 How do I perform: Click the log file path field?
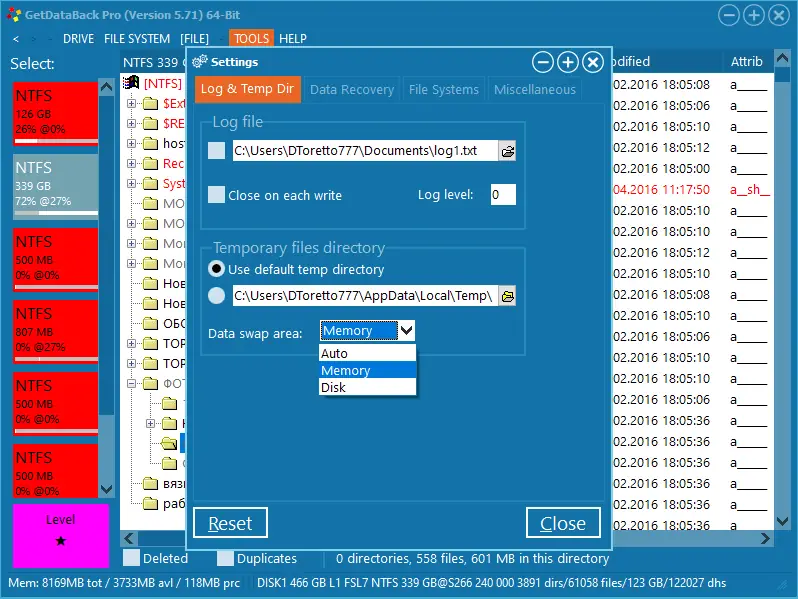365,151
